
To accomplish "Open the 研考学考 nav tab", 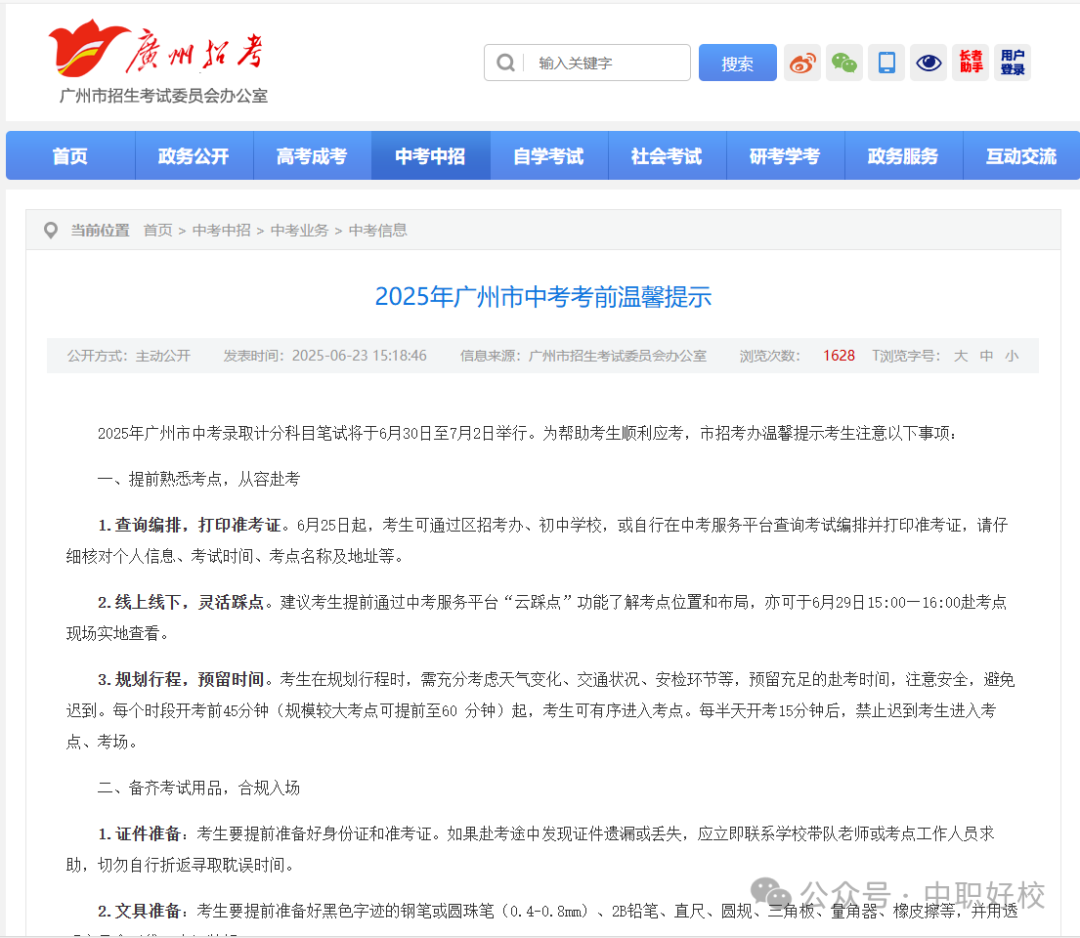I will (x=785, y=156).
